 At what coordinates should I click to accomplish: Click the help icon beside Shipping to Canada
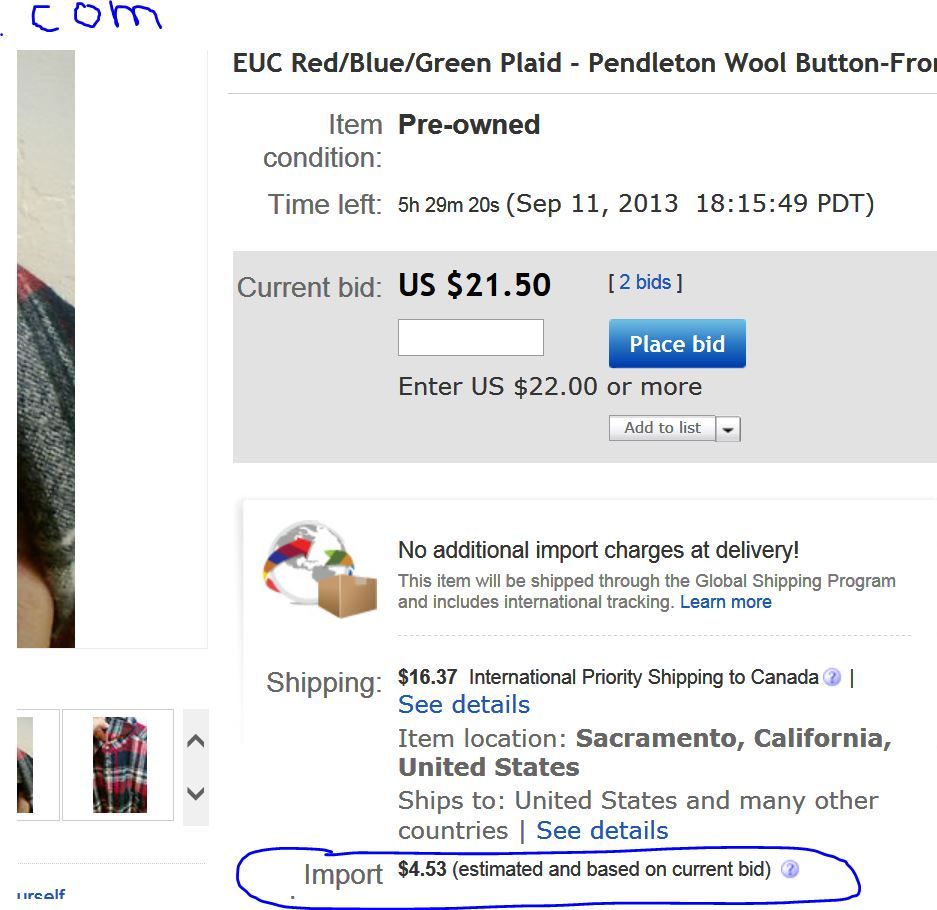click(831, 678)
